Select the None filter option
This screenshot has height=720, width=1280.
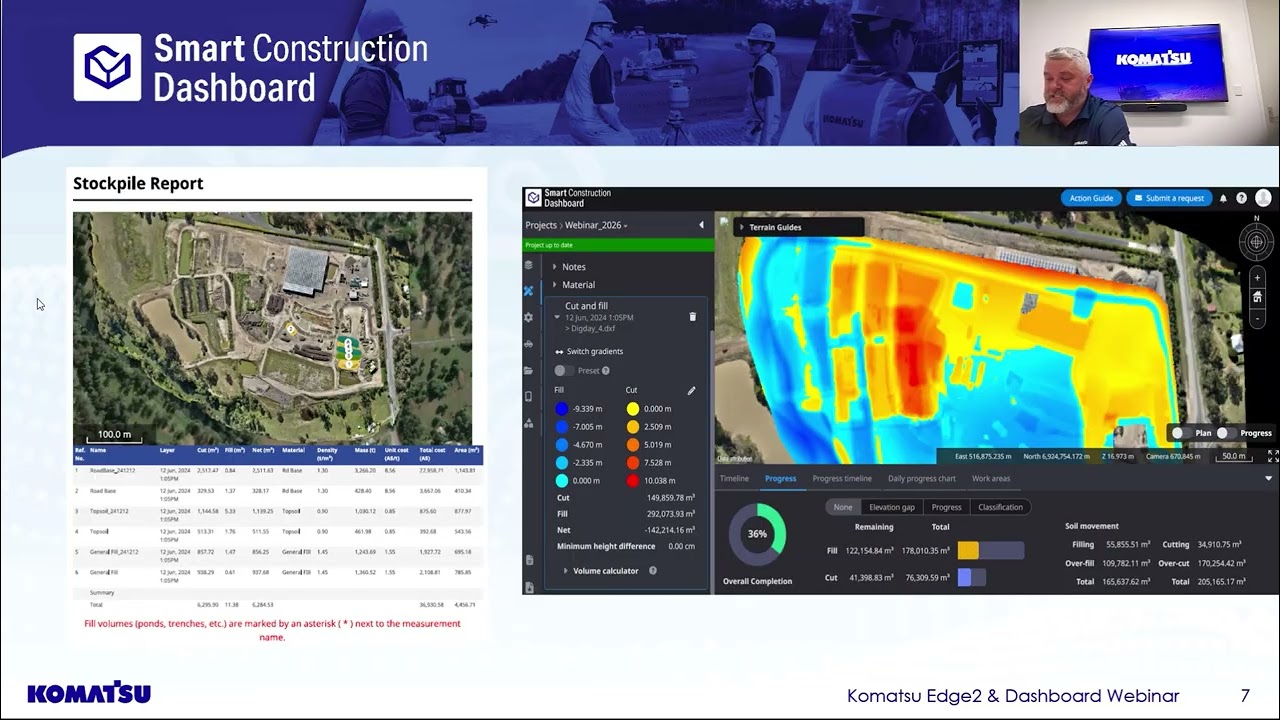843,507
